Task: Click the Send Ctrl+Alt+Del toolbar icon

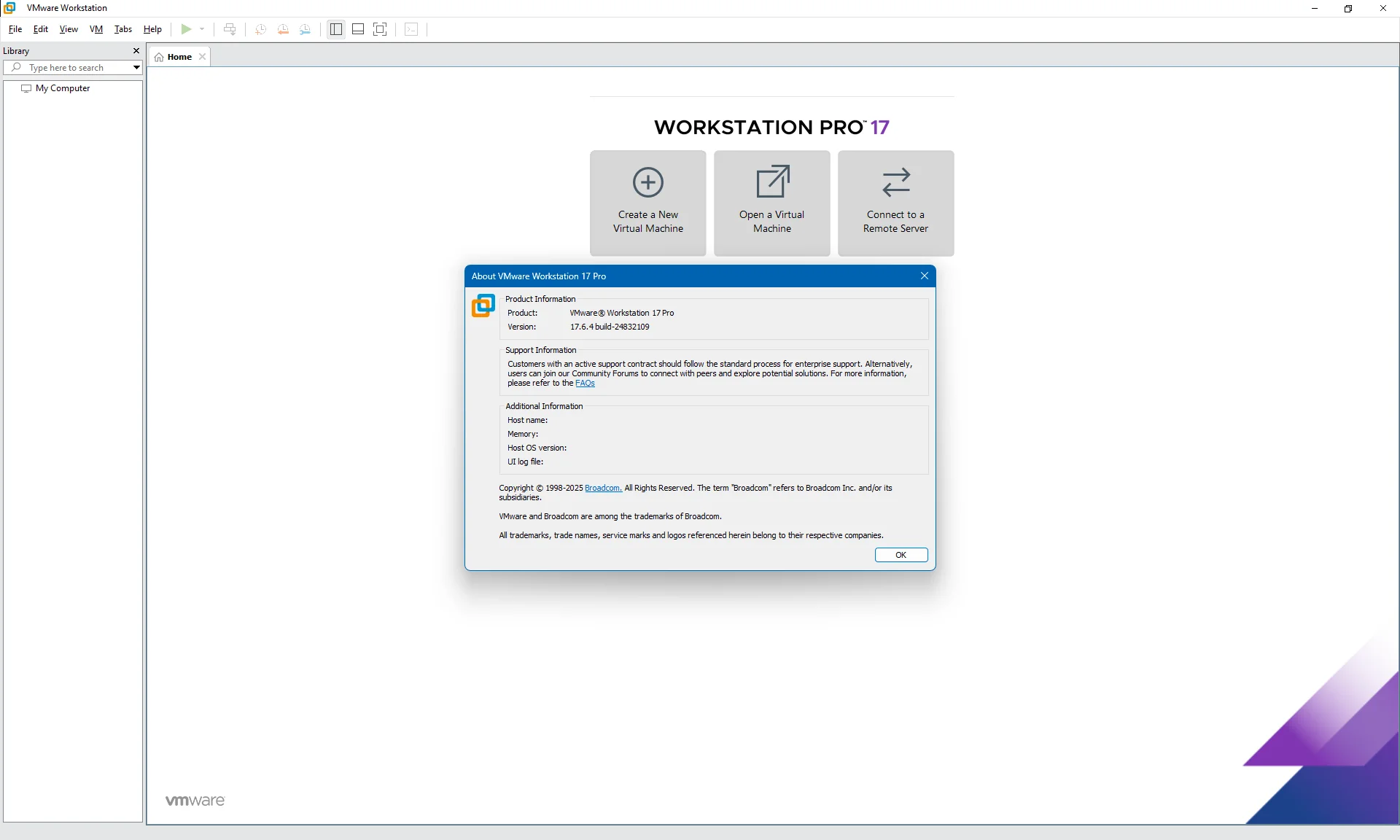Action: [x=230, y=29]
